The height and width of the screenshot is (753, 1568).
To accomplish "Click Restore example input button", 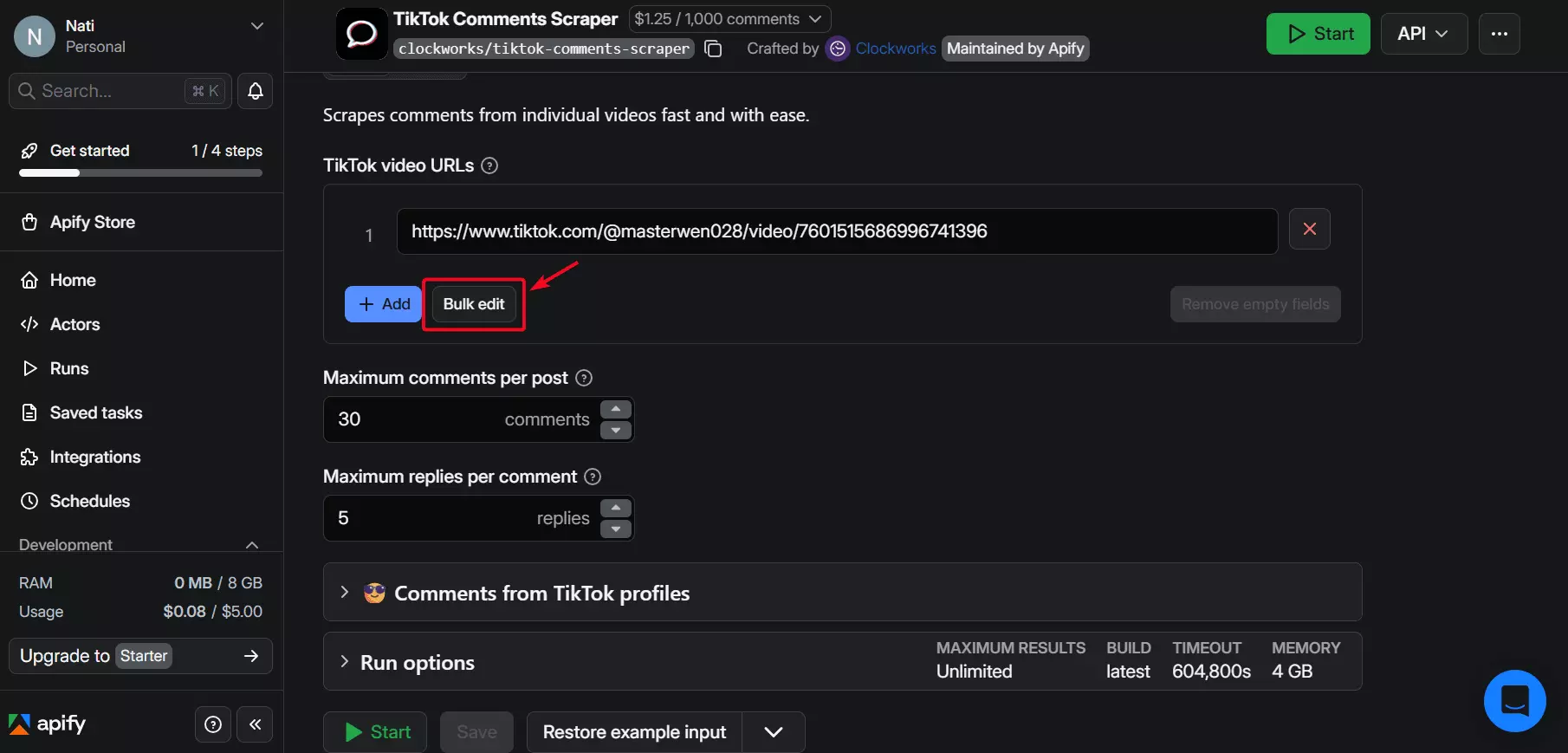I will (634, 732).
